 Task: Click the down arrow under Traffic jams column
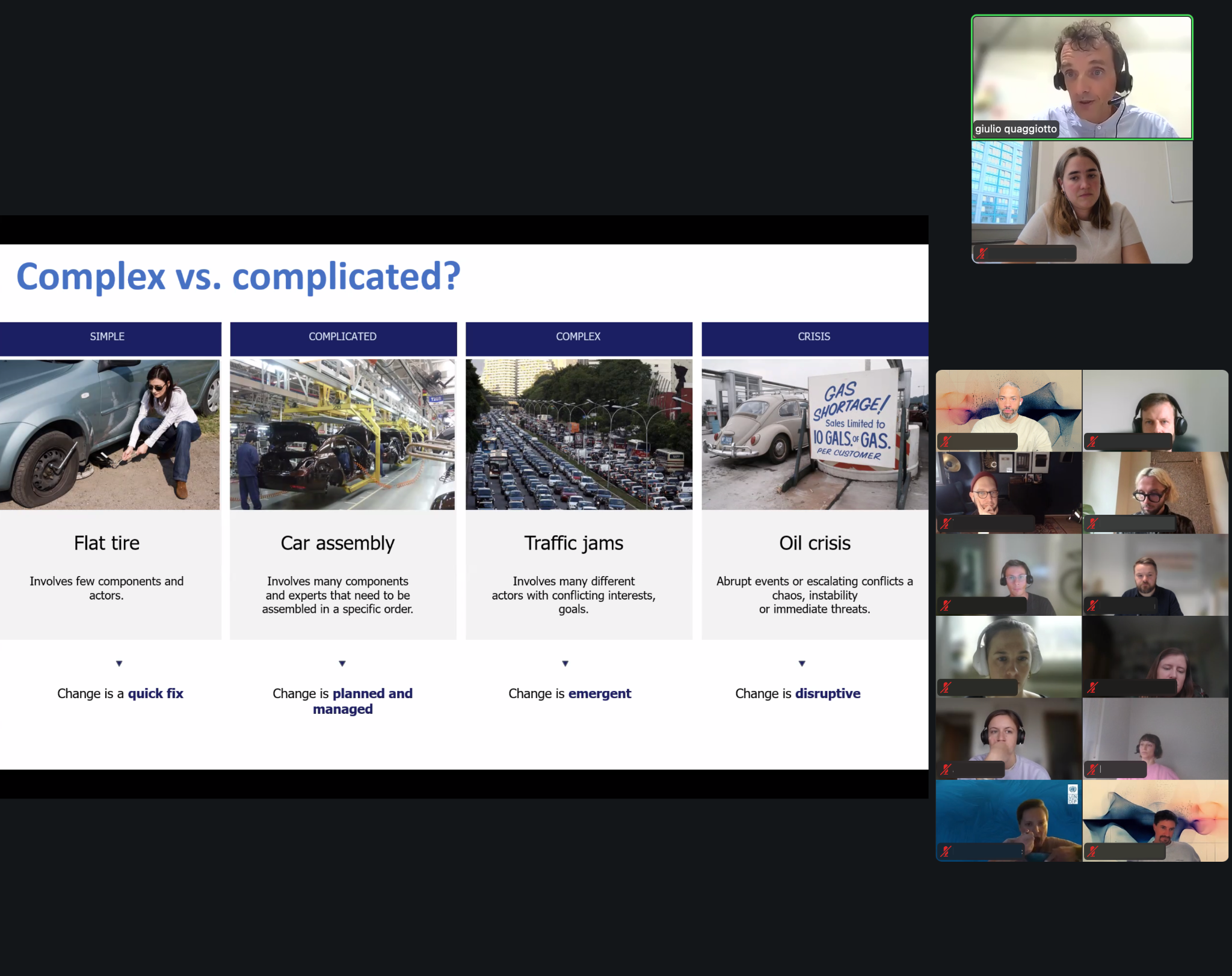[x=565, y=663]
